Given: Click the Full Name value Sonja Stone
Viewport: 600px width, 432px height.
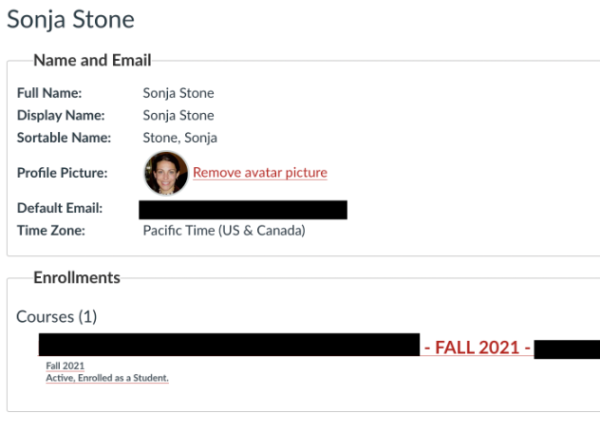Looking at the screenshot, I should coord(178,94).
